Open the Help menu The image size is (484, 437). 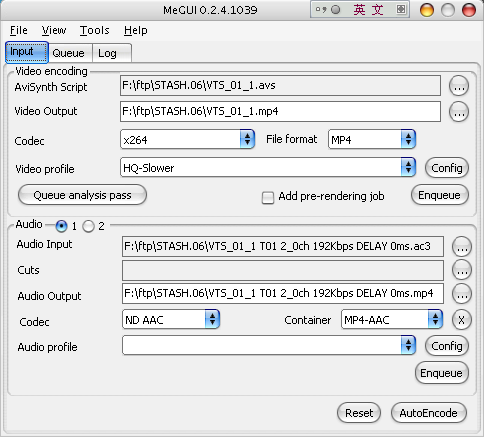click(x=136, y=30)
